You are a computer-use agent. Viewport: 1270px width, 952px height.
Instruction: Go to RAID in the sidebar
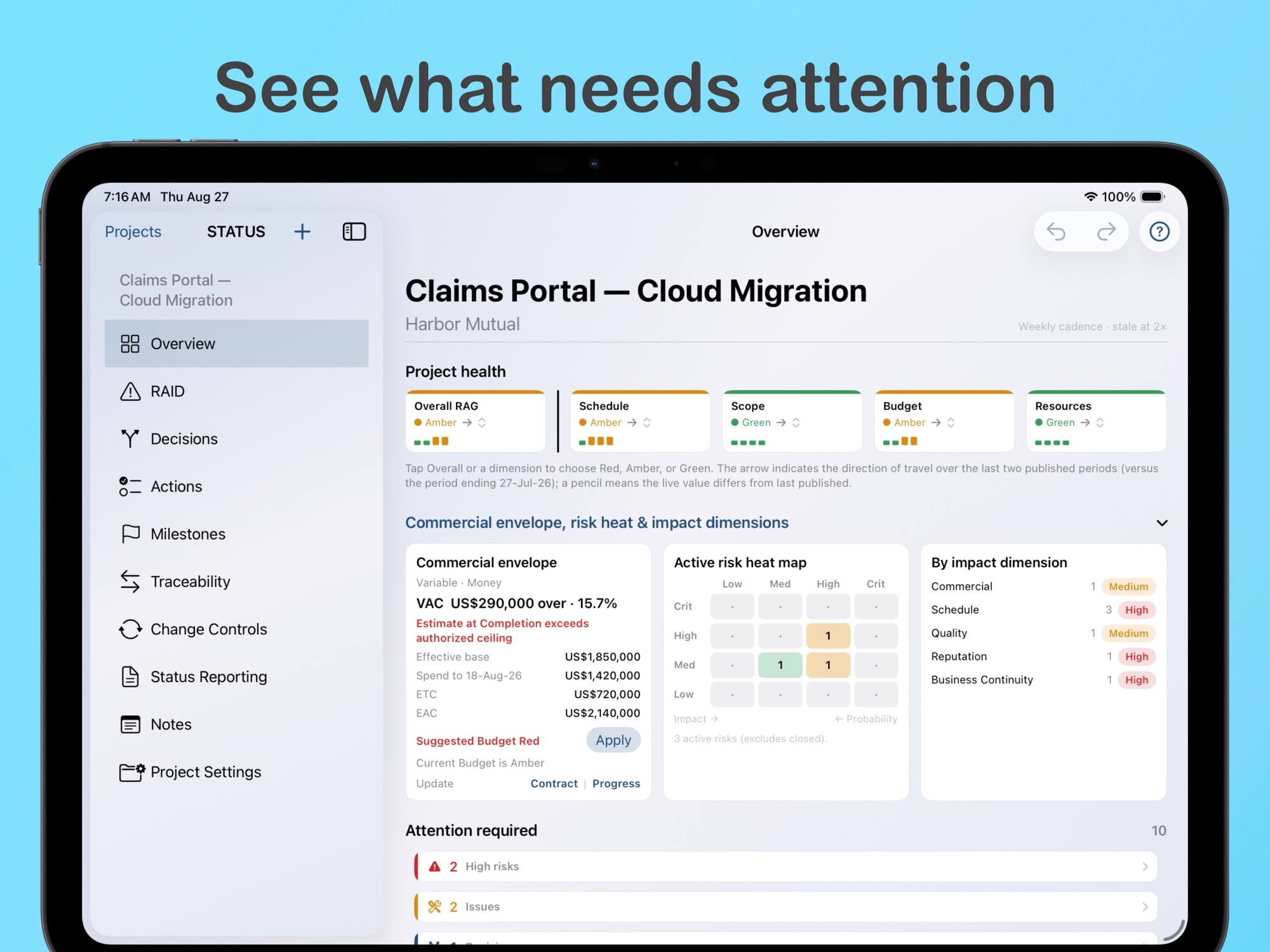236,392
